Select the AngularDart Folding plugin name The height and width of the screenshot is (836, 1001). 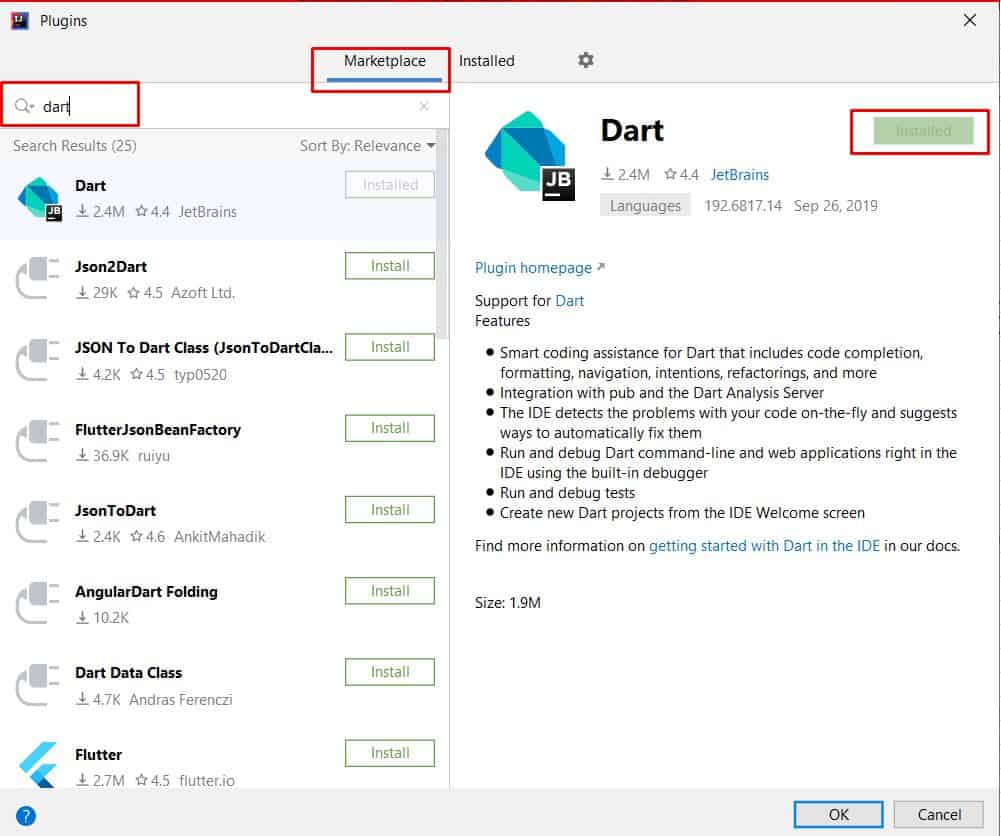[146, 592]
